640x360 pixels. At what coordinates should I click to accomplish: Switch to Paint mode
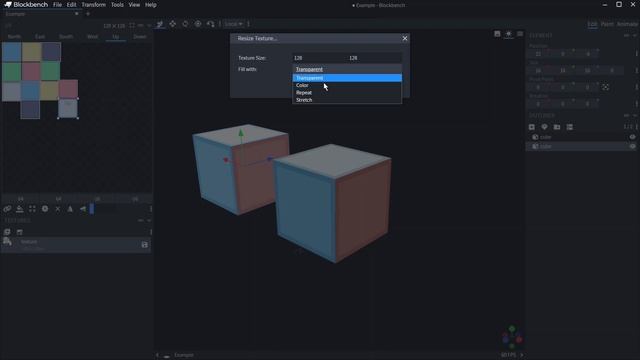coord(607,24)
